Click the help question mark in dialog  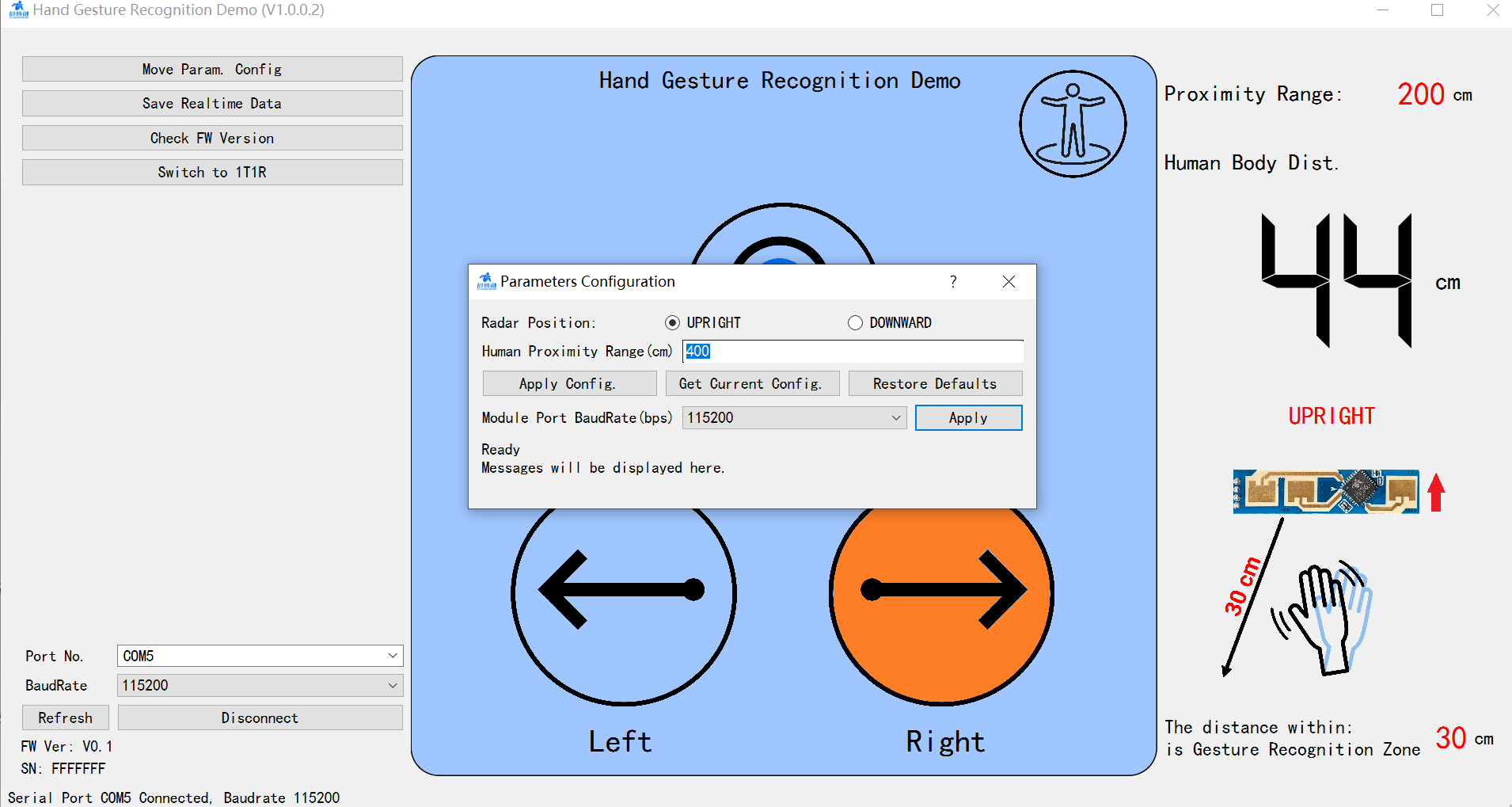click(x=953, y=282)
